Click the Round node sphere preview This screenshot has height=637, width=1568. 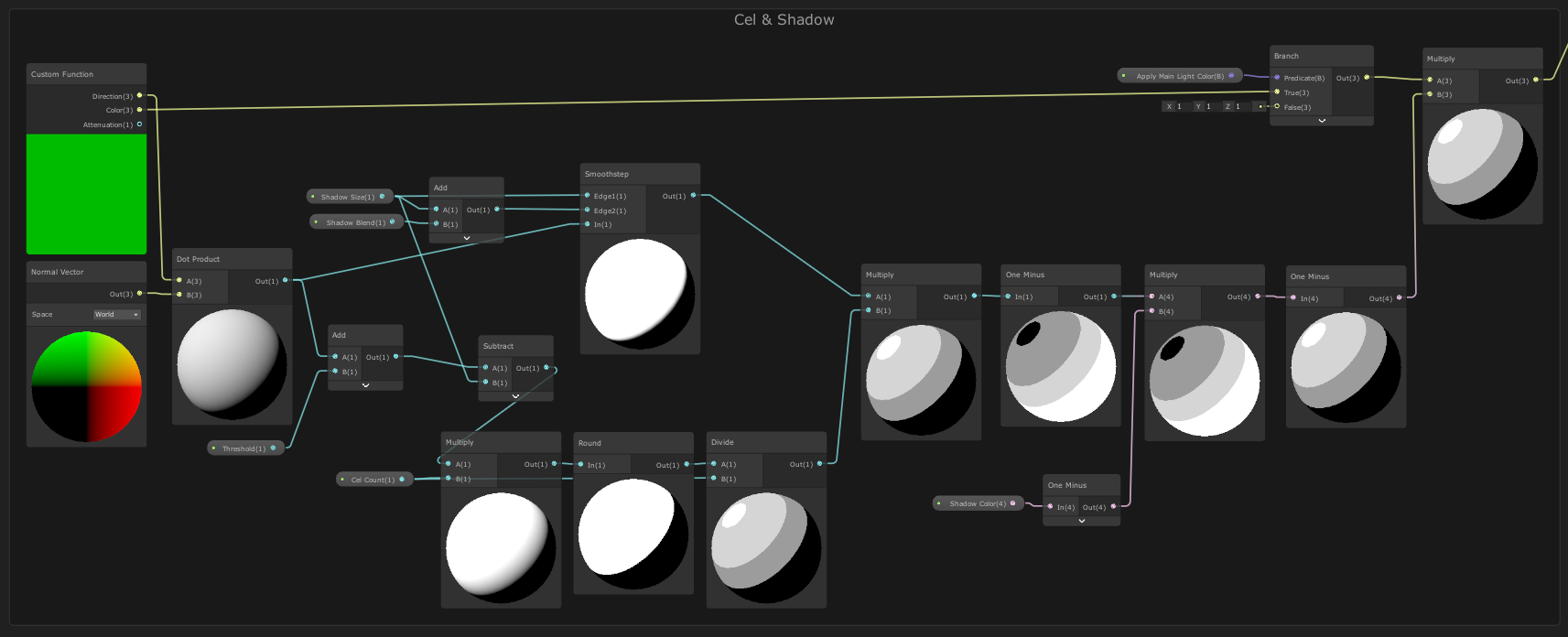[633, 534]
